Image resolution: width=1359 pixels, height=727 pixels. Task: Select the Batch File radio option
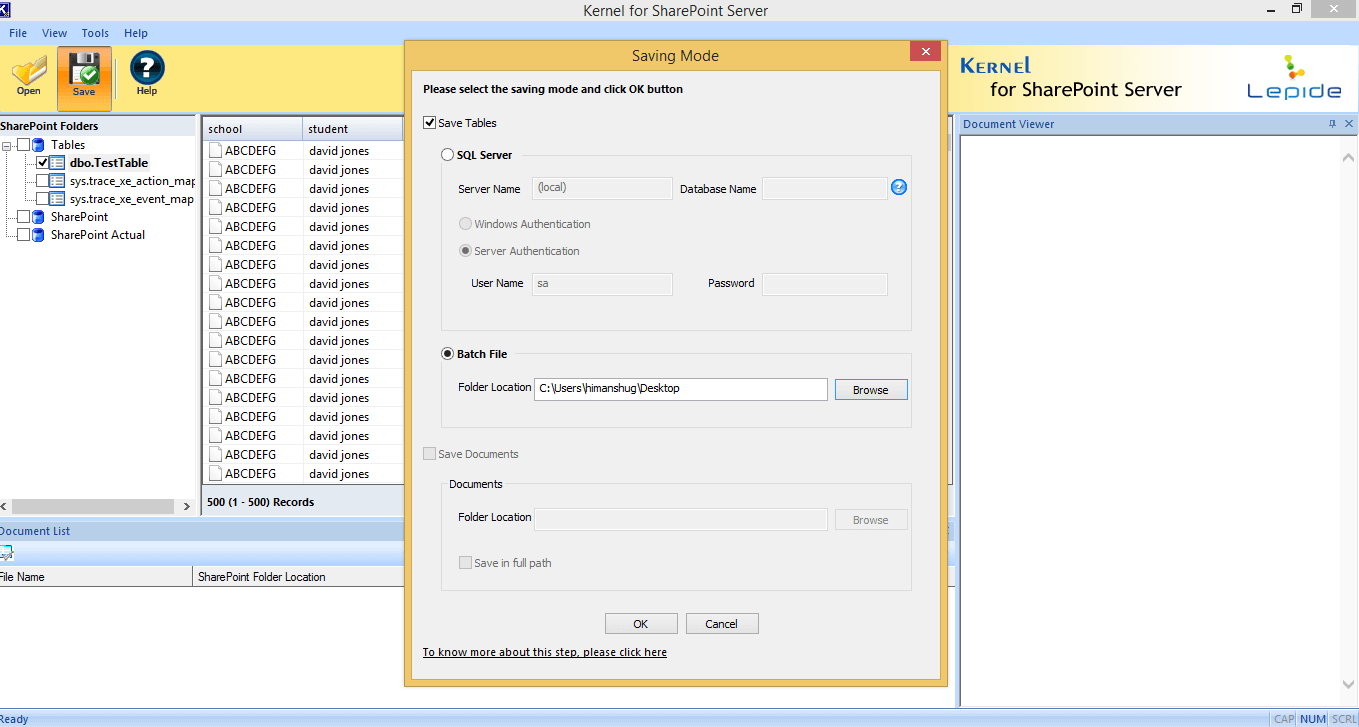(447, 354)
